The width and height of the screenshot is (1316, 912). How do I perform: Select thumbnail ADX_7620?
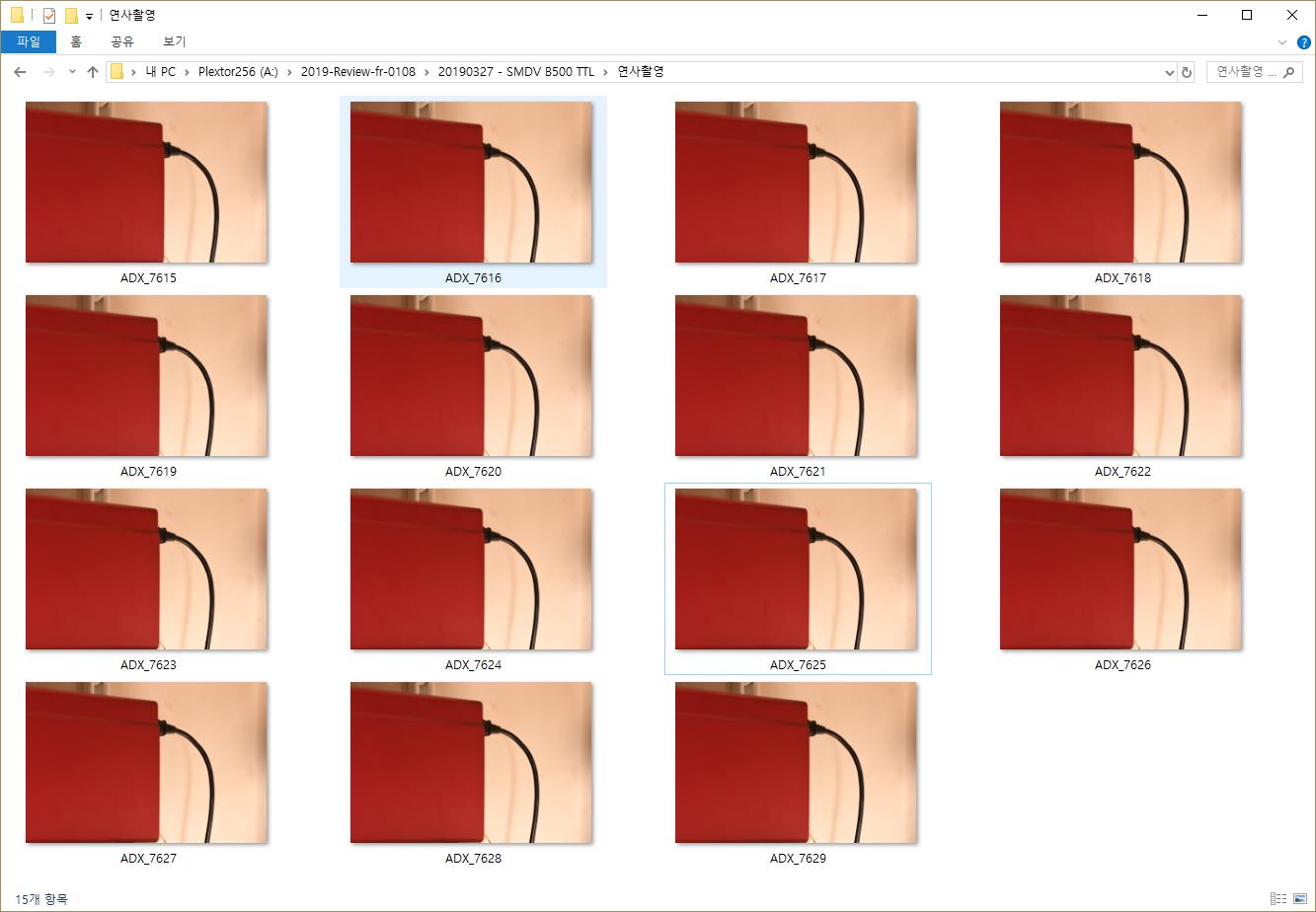coord(471,376)
